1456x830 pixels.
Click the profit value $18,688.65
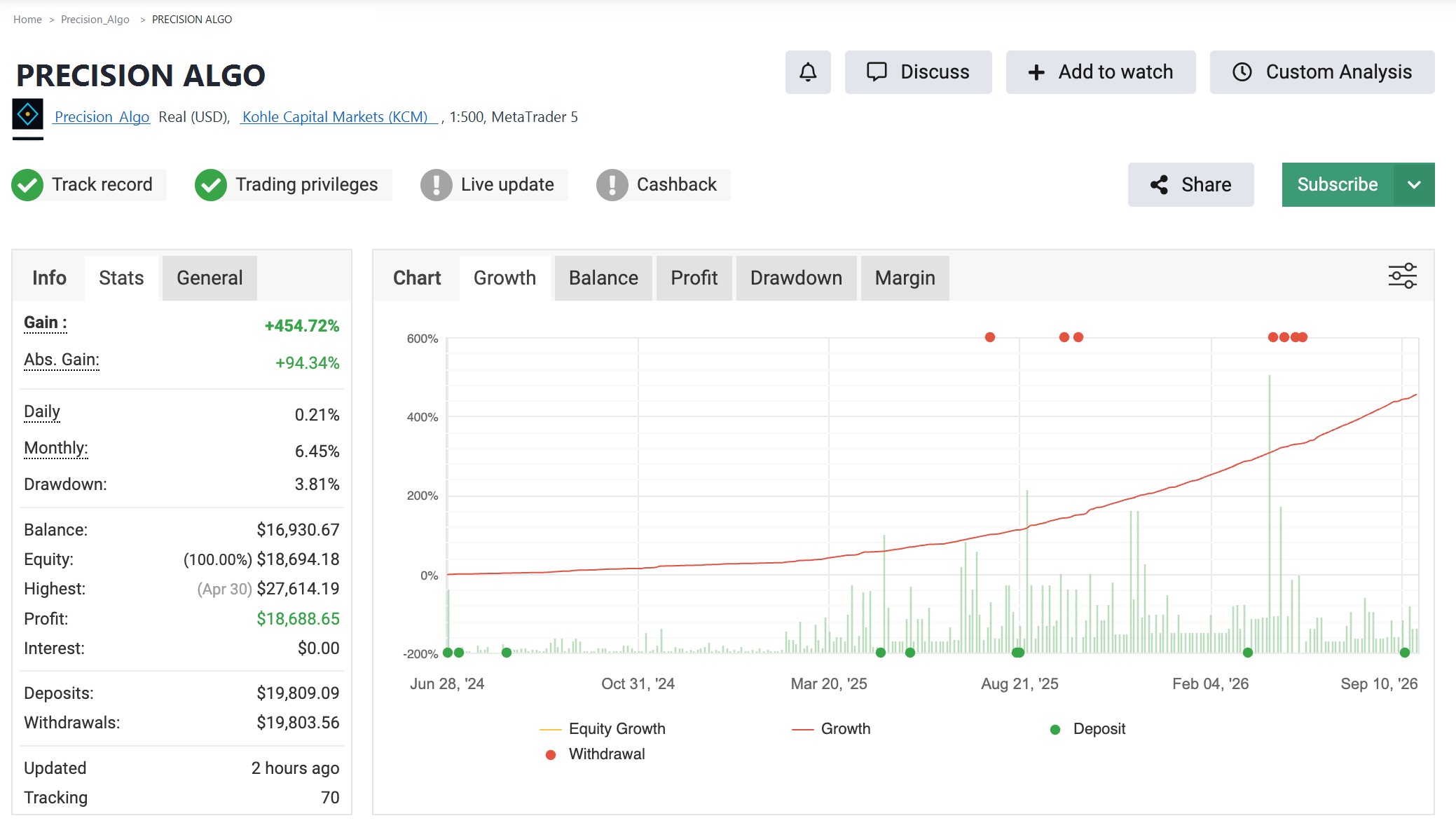coord(298,619)
